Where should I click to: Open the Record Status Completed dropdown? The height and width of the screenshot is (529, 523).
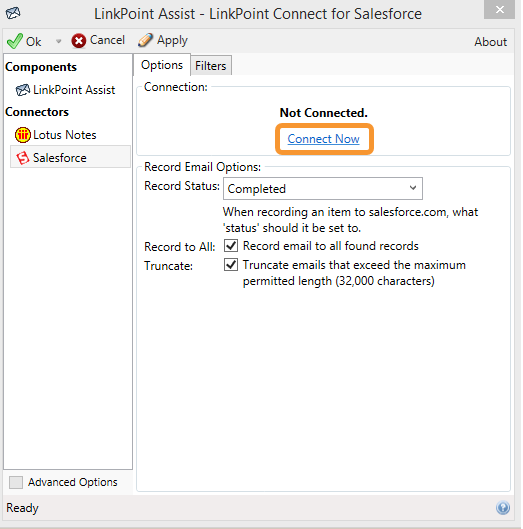tap(323, 189)
